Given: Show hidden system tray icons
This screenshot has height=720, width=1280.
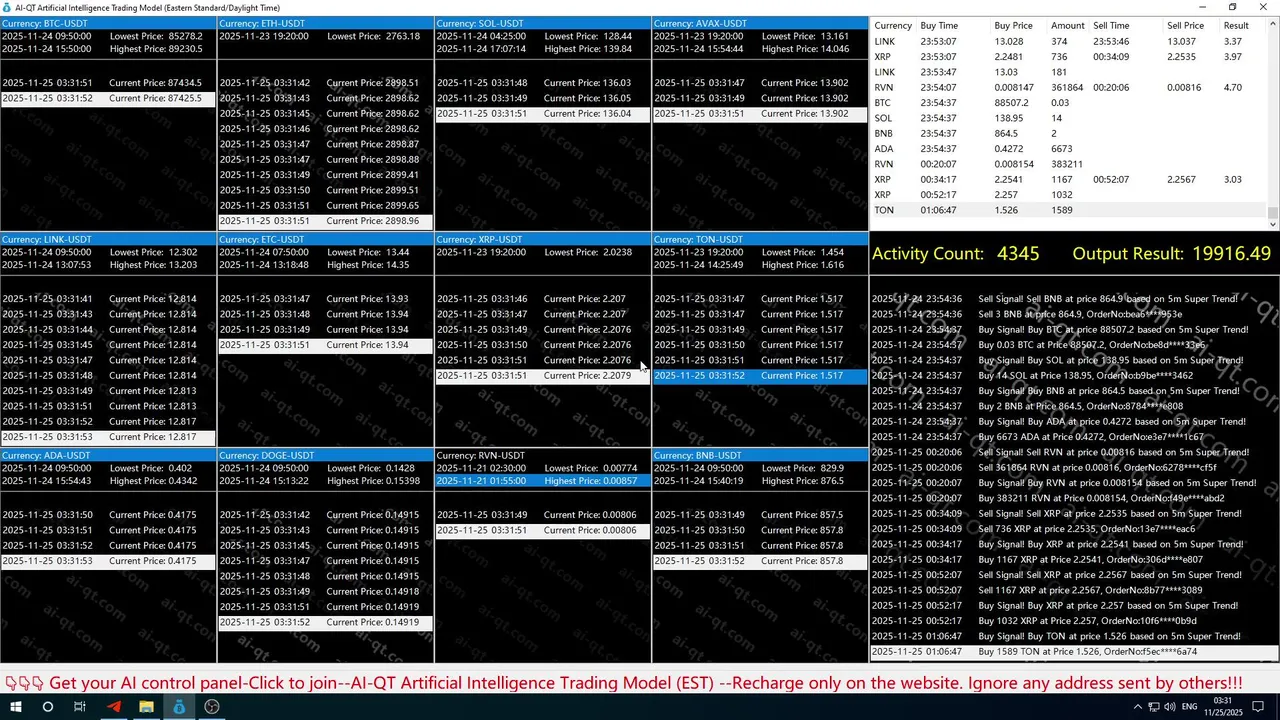Looking at the screenshot, I should [x=1138, y=707].
